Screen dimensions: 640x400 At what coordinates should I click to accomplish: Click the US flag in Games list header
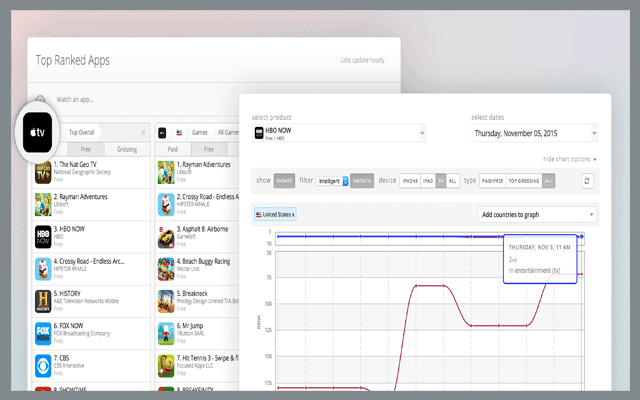179,133
